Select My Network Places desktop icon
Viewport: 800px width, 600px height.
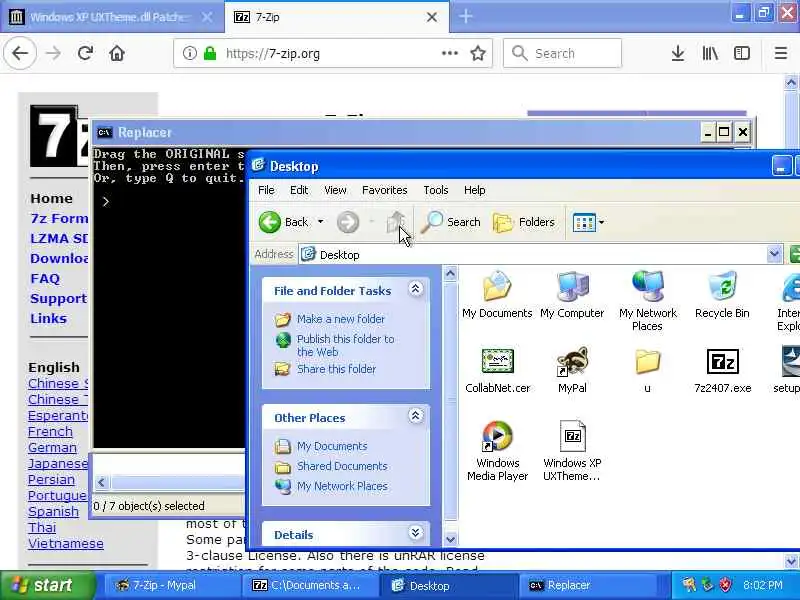pos(647,301)
